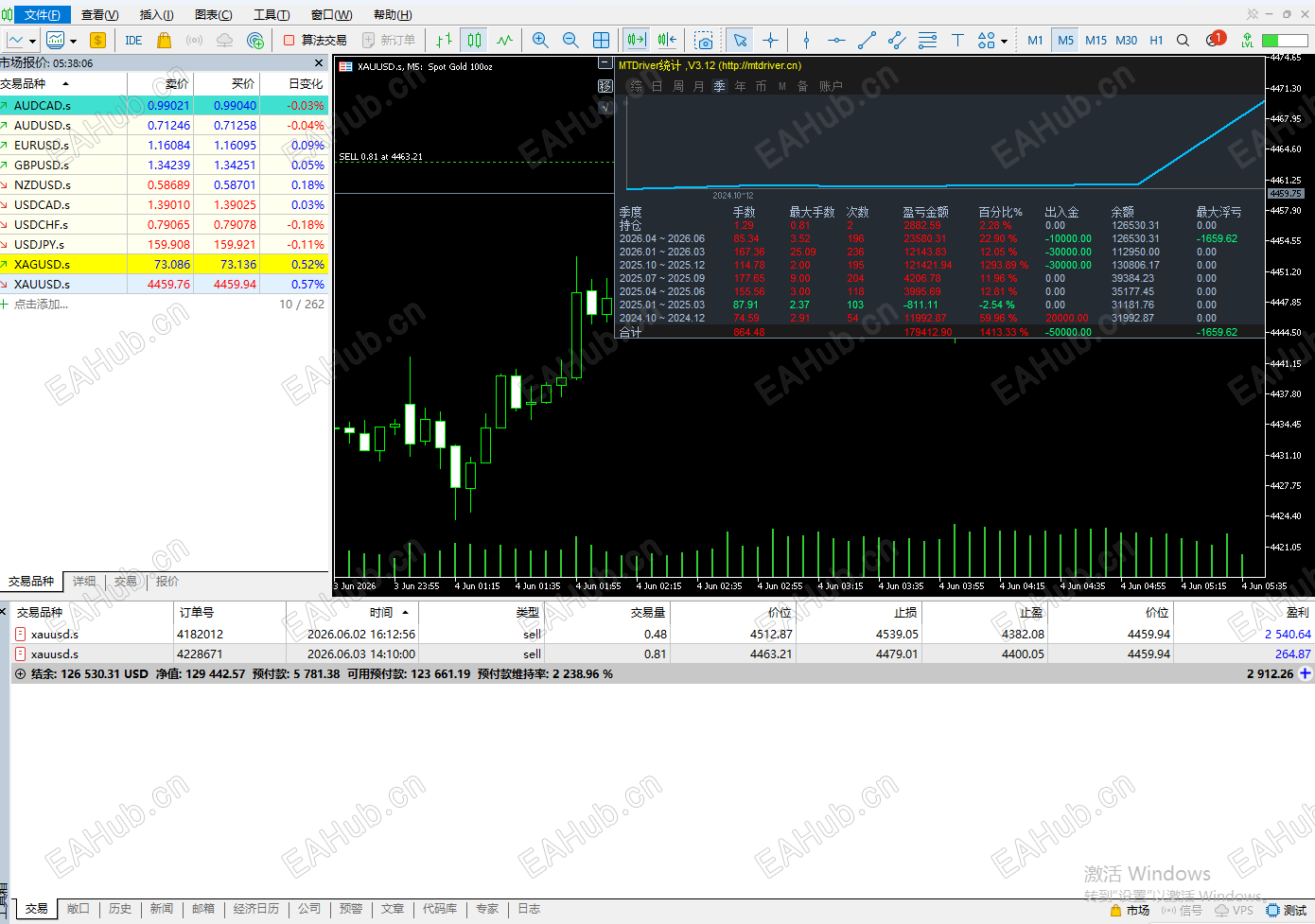Screen dimensions: 1315x924
Task: Switch timeframe to H1
Action: [x=1156, y=40]
